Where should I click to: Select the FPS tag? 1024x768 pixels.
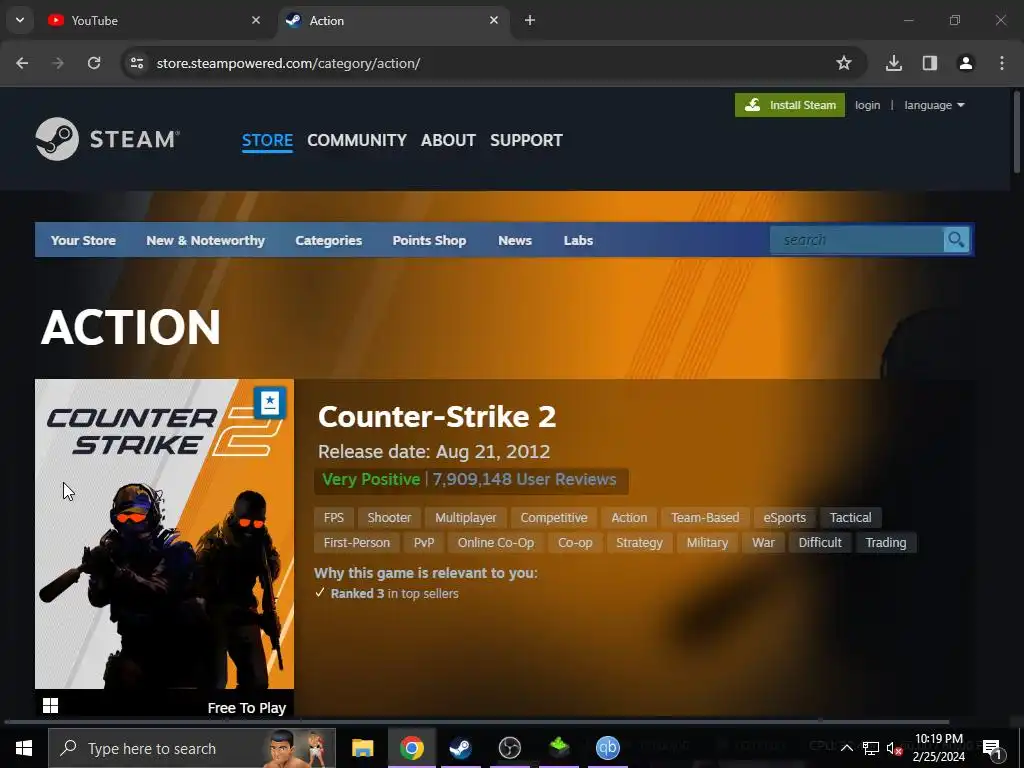pyautogui.click(x=333, y=518)
